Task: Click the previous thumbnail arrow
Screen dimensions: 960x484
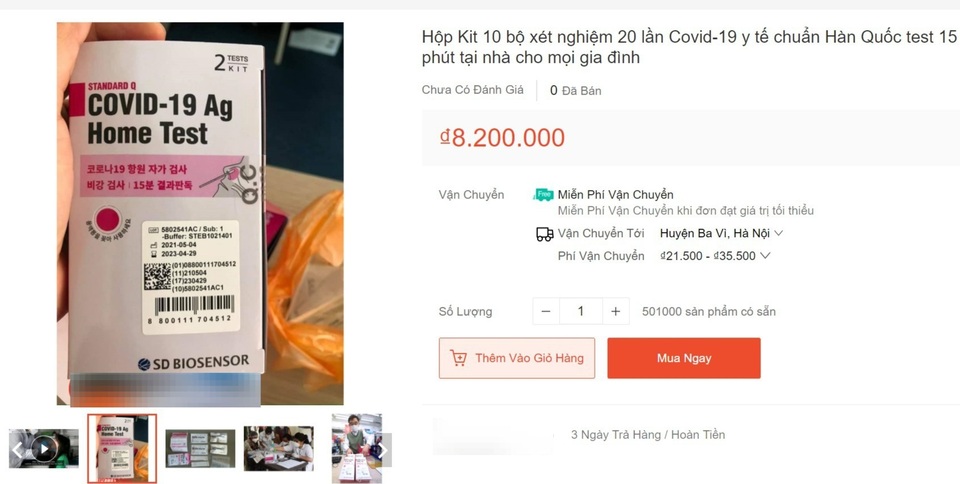Action: click(x=17, y=450)
